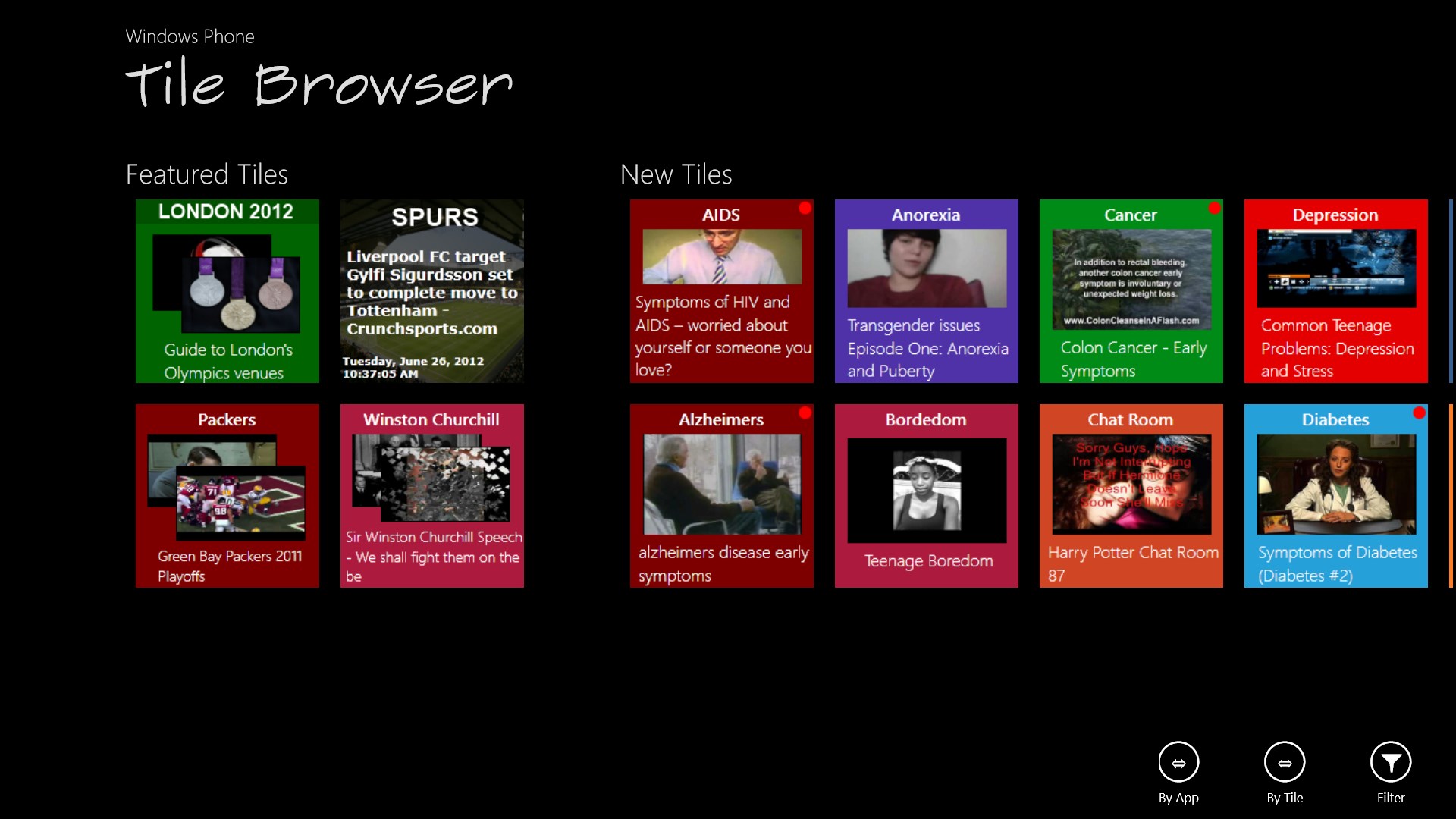The width and height of the screenshot is (1456, 819).
Task: Toggle filter for Featured Tiles
Action: click(x=1391, y=762)
